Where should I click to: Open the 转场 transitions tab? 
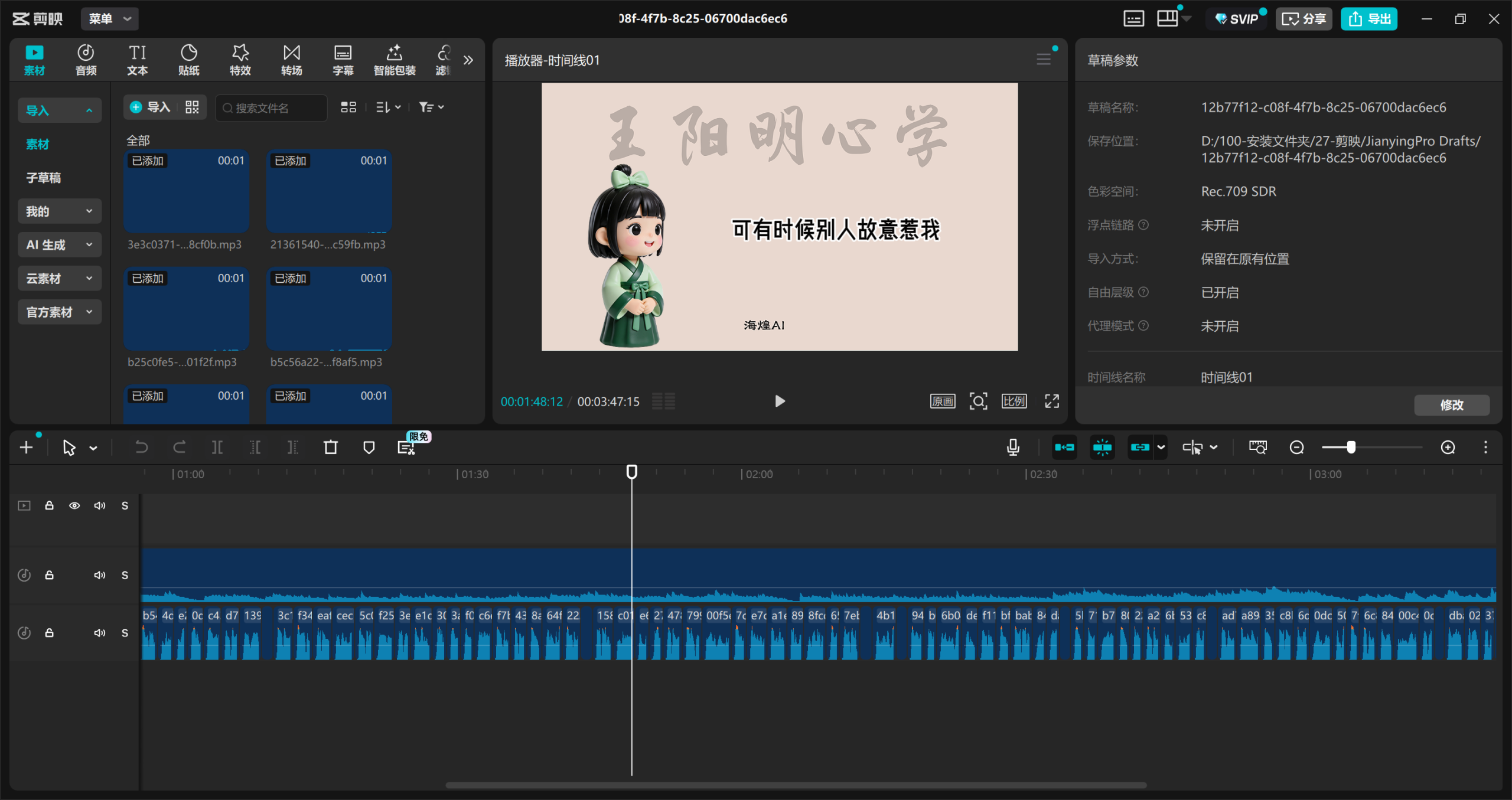291,60
